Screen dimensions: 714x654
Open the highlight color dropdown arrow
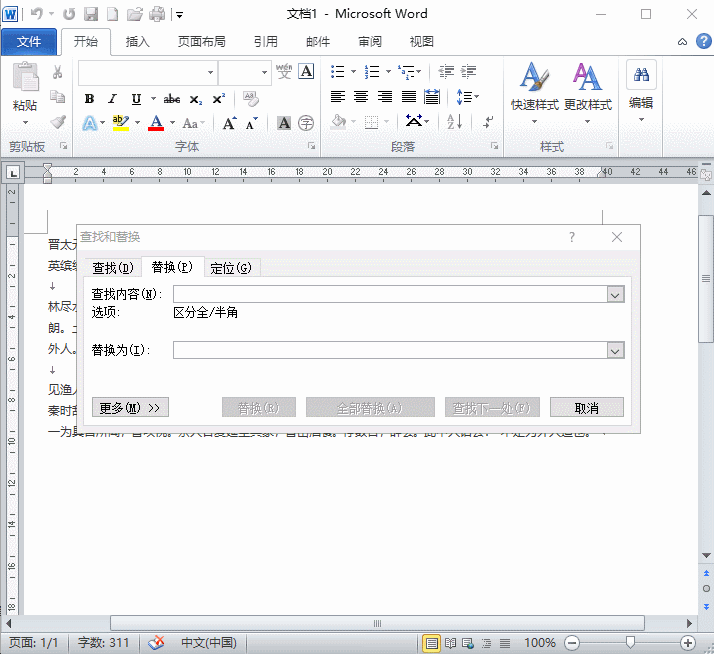[137, 123]
